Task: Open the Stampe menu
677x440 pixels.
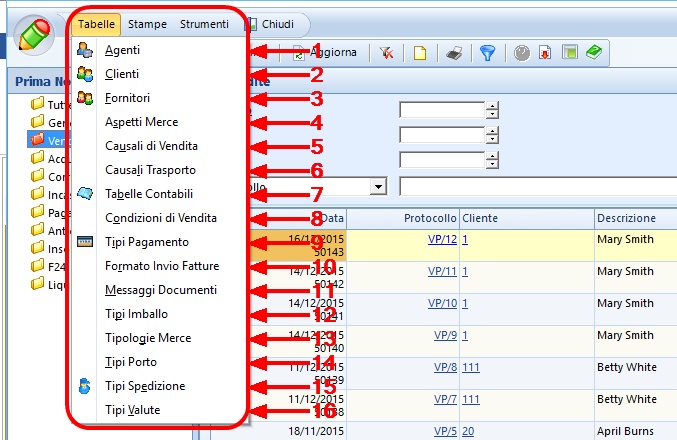Action: (x=148, y=24)
